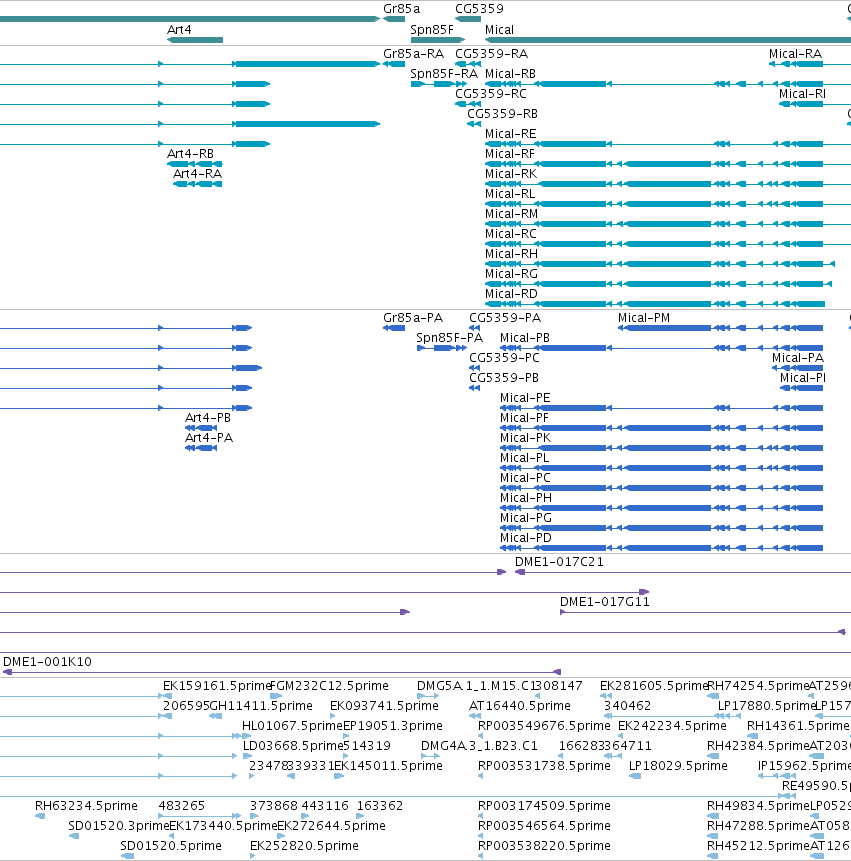The image size is (851, 861).
Task: Select the Art4 gene label
Action: (179, 30)
